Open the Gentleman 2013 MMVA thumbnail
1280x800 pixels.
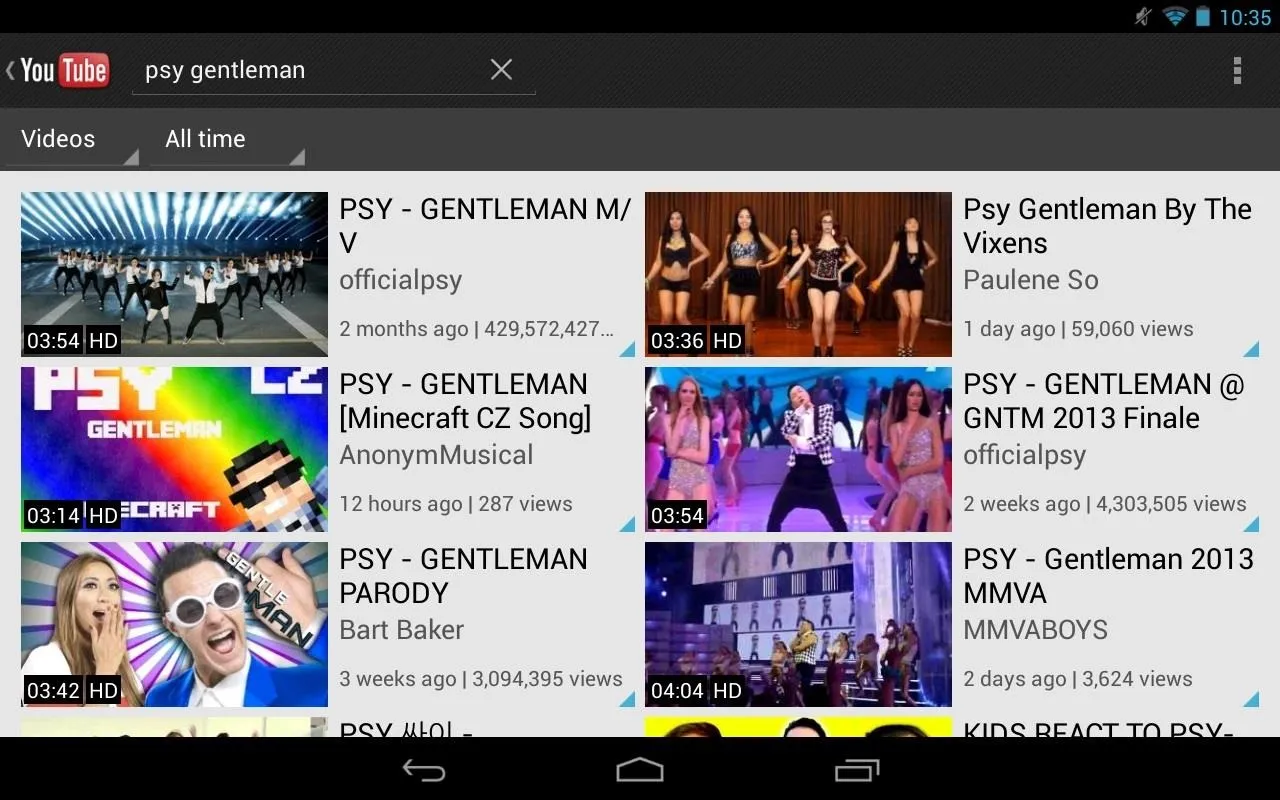tap(798, 624)
